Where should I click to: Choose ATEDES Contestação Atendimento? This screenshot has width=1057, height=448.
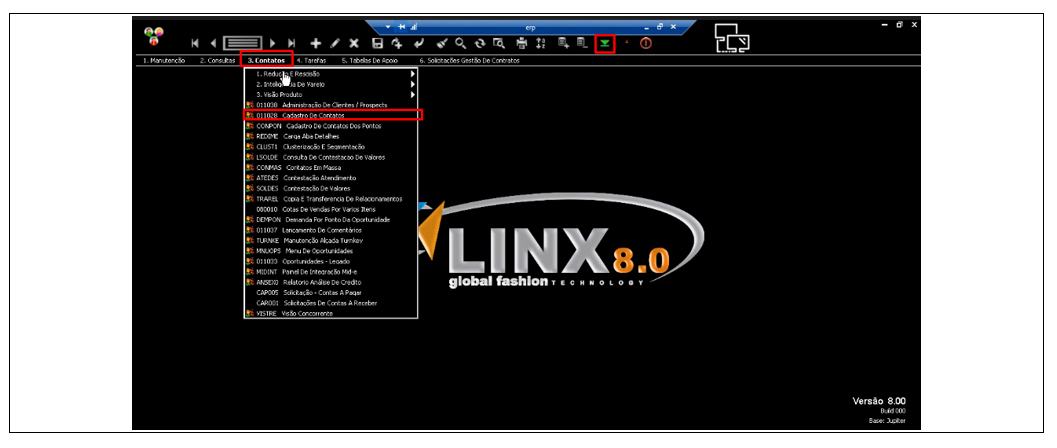(x=330, y=178)
